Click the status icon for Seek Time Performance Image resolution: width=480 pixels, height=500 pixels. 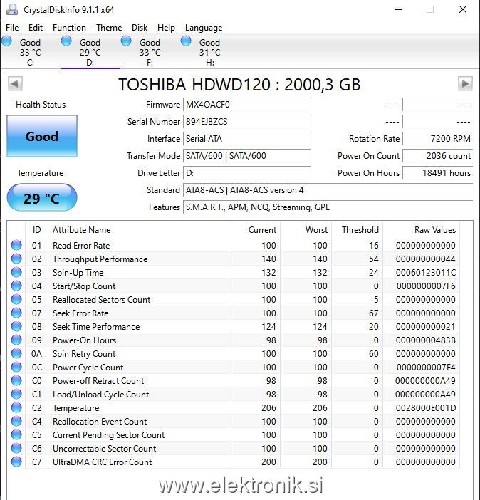coord(16,326)
